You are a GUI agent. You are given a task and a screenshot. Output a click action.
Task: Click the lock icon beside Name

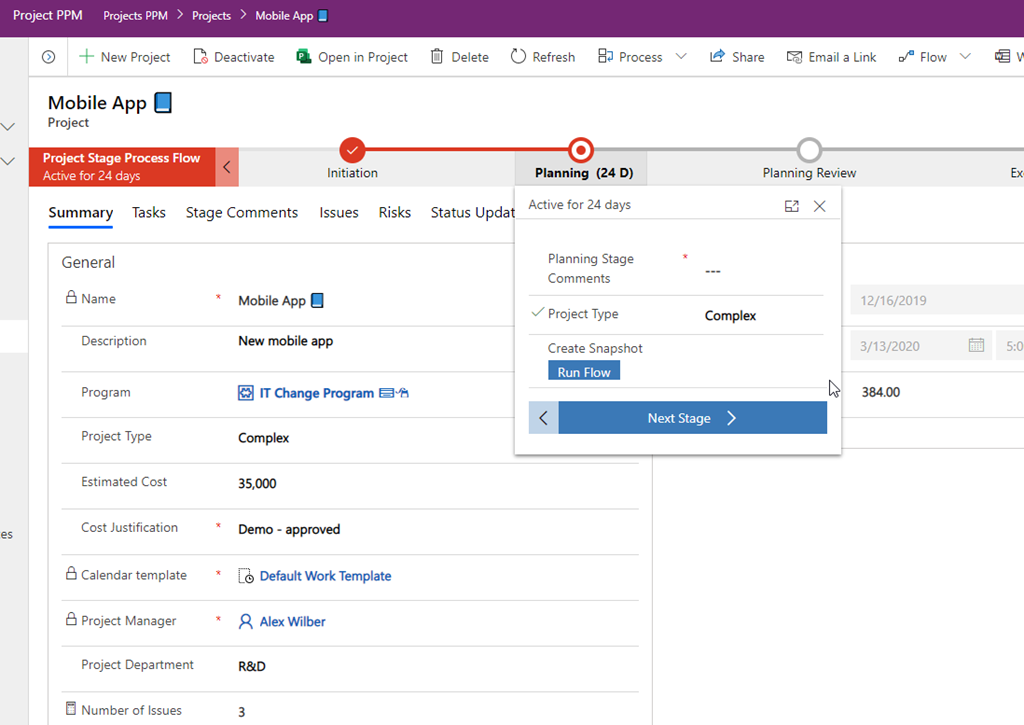(x=71, y=297)
